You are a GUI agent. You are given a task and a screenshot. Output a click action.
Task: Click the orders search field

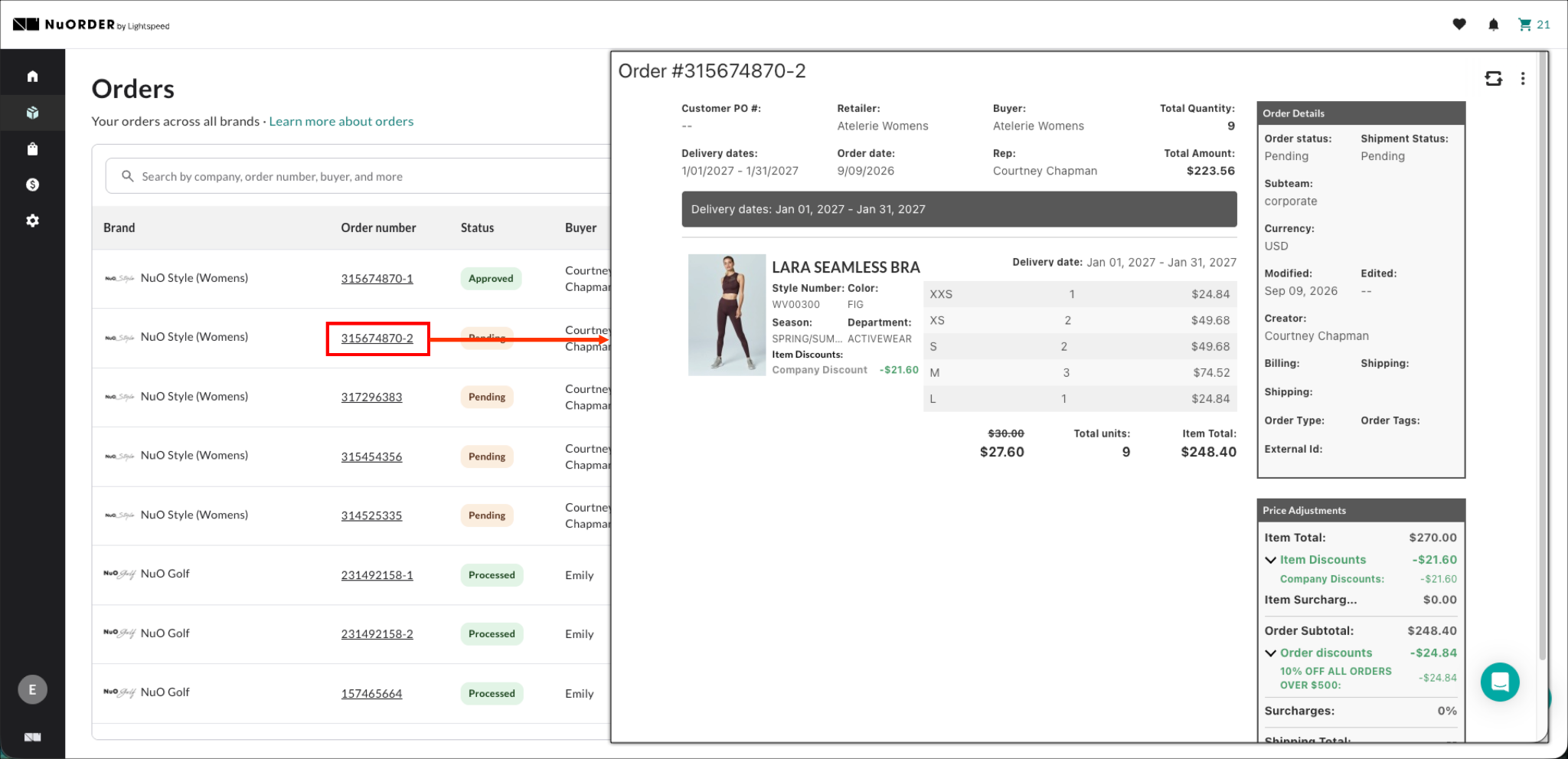coord(358,176)
